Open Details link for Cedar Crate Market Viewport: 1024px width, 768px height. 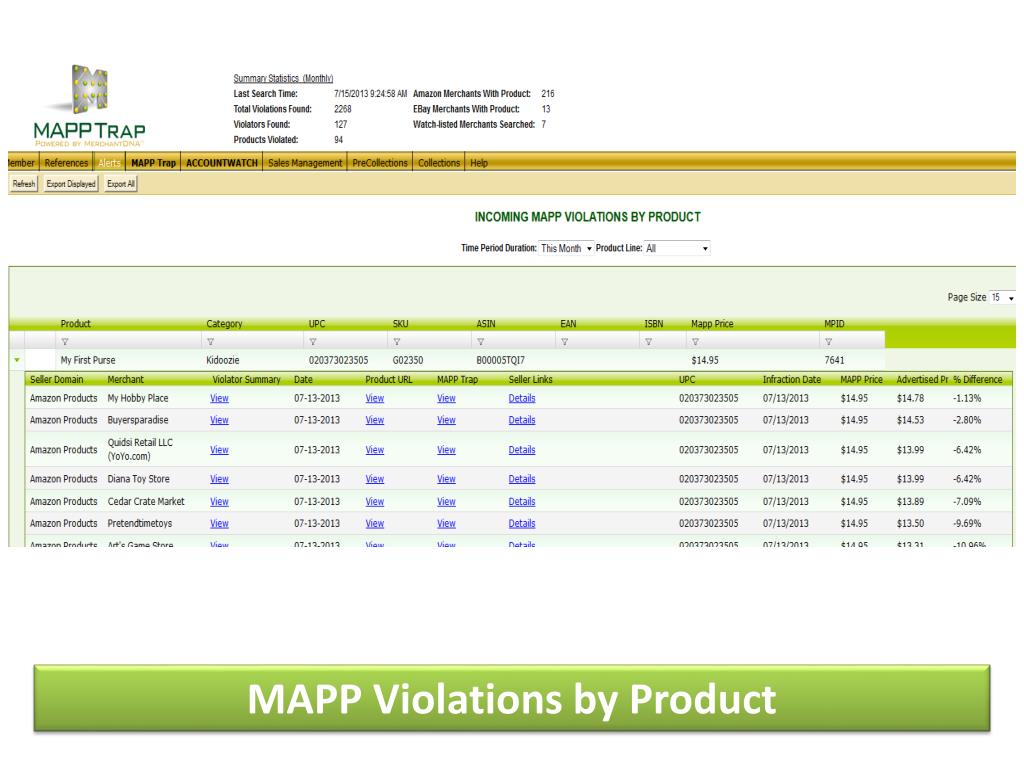[522, 502]
